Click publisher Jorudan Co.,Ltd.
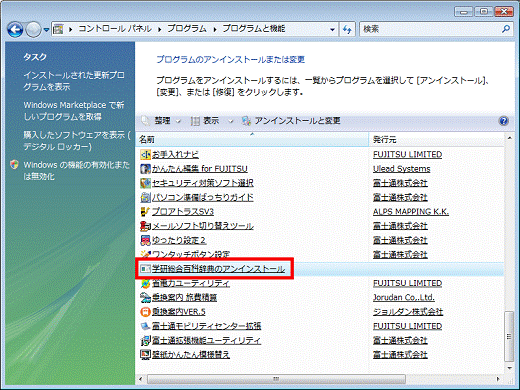The width and height of the screenshot is (520, 390). click(x=404, y=297)
